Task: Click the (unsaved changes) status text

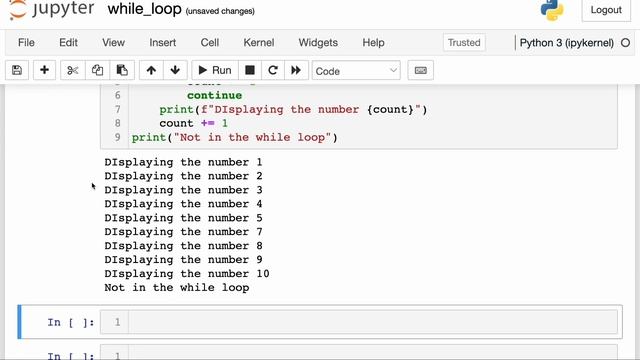Action: coord(220,11)
